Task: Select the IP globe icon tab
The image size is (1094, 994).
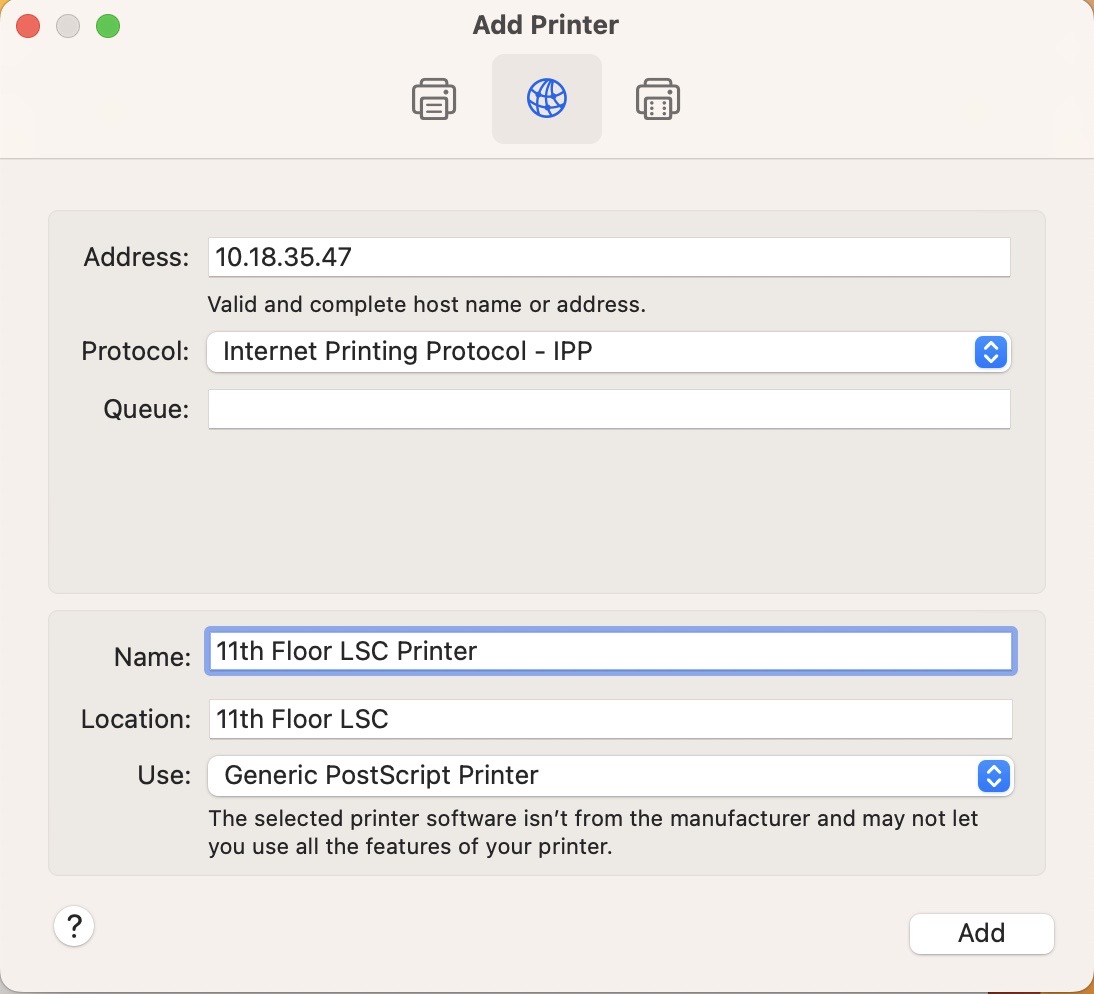Action: coord(547,99)
